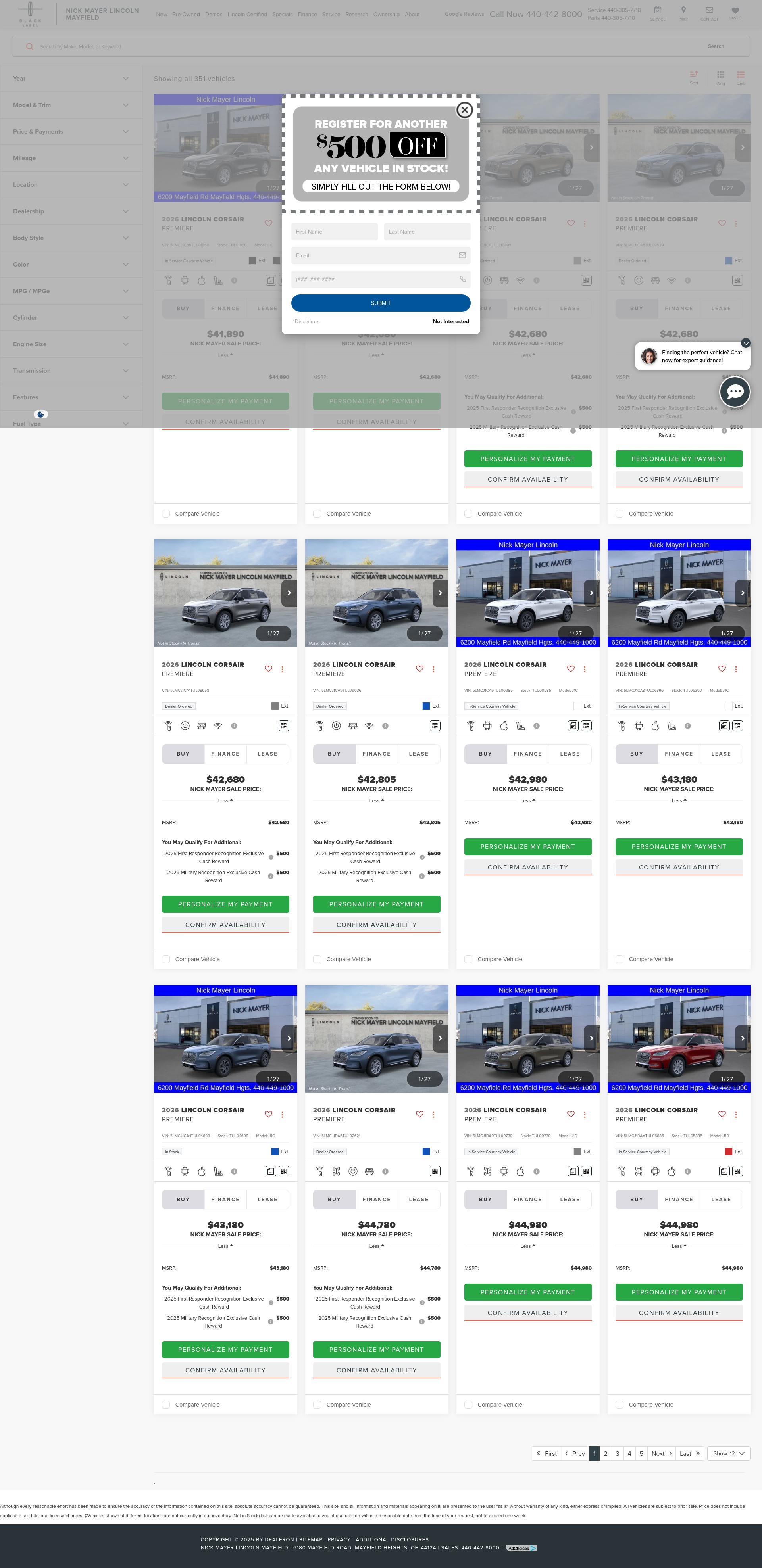This screenshot has width=762, height=1568.
Task: Check Compare Vehicle on the $42,980 card
Action: (x=468, y=959)
